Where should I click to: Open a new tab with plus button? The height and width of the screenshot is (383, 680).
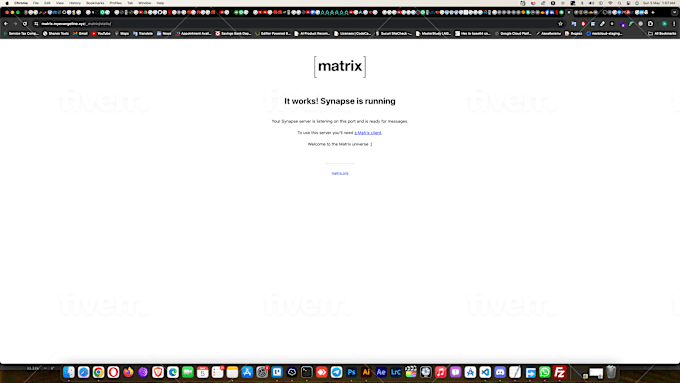click(653, 12)
